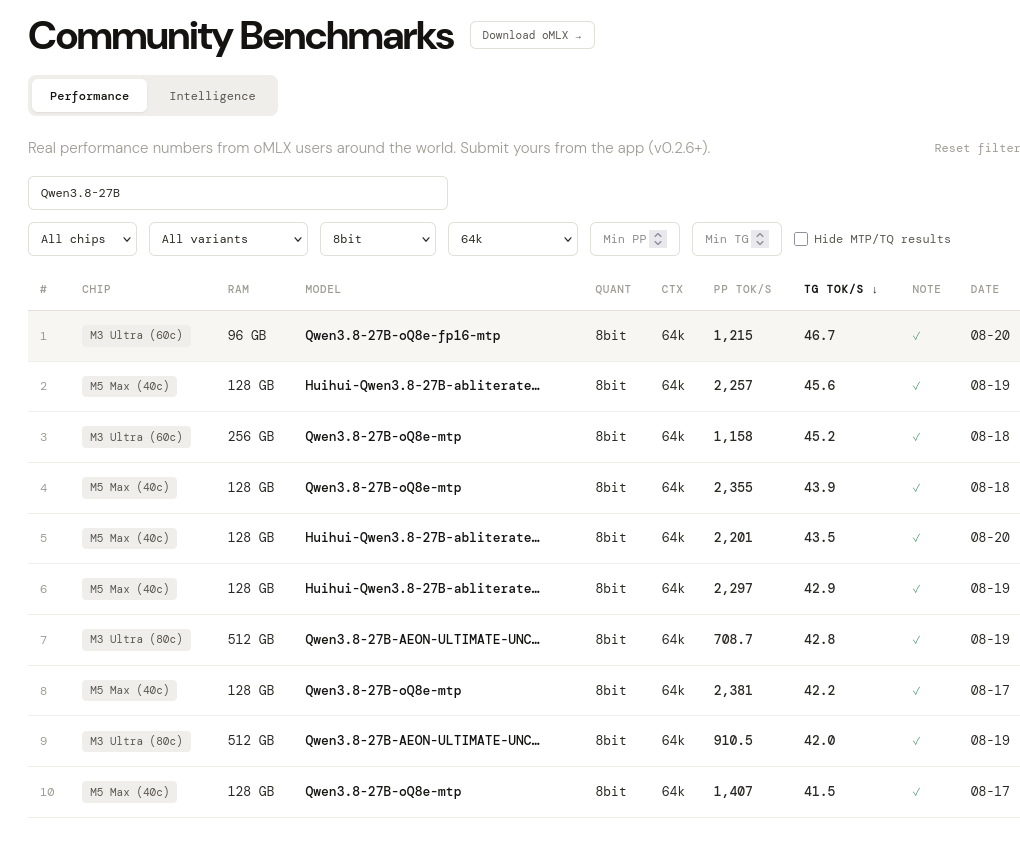Image resolution: width=1020 pixels, height=841 pixels.
Task: Click the note checkmark in row 2
Action: [916, 386]
